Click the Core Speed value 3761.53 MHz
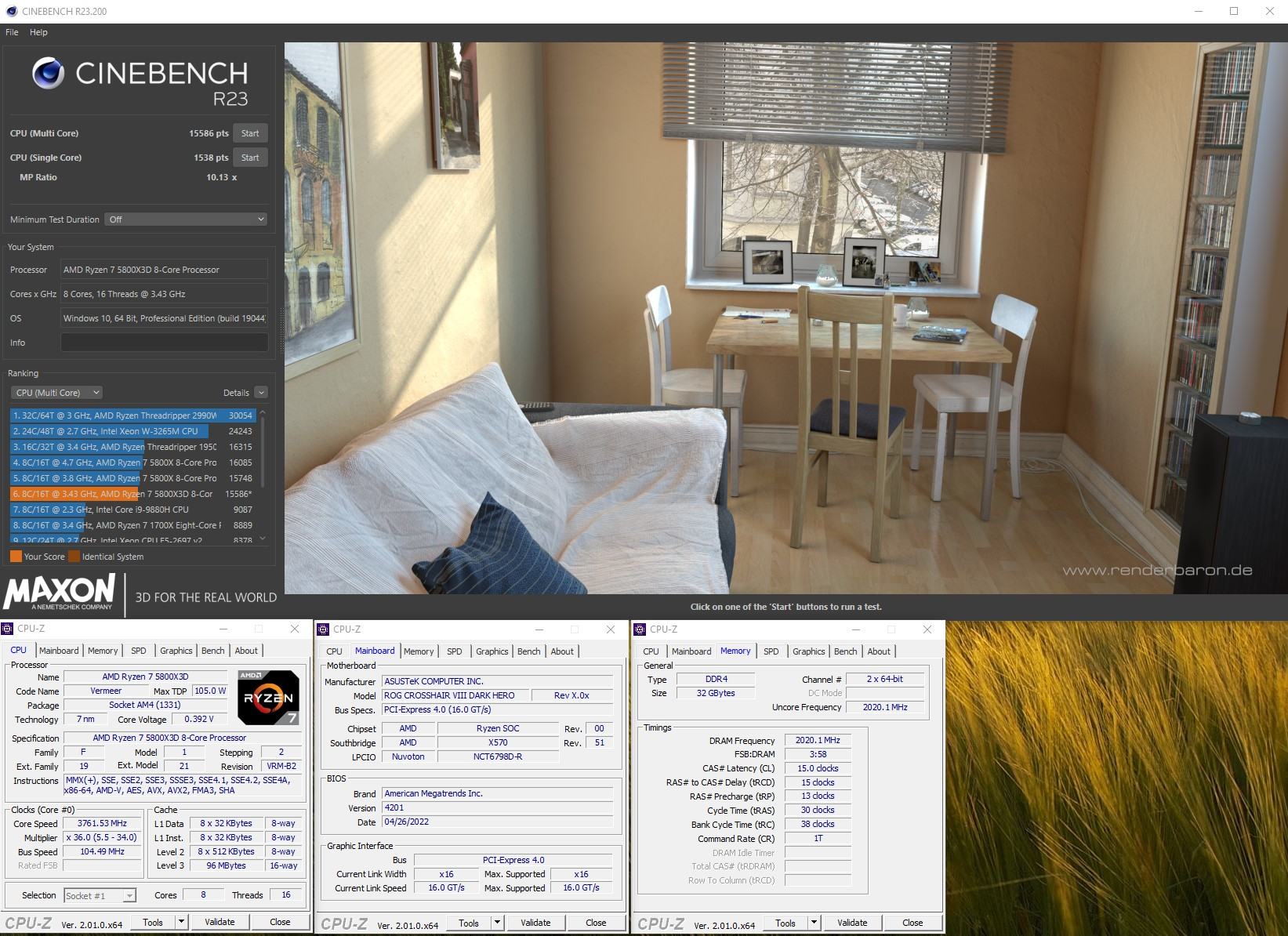The height and width of the screenshot is (936, 1288). 102,824
